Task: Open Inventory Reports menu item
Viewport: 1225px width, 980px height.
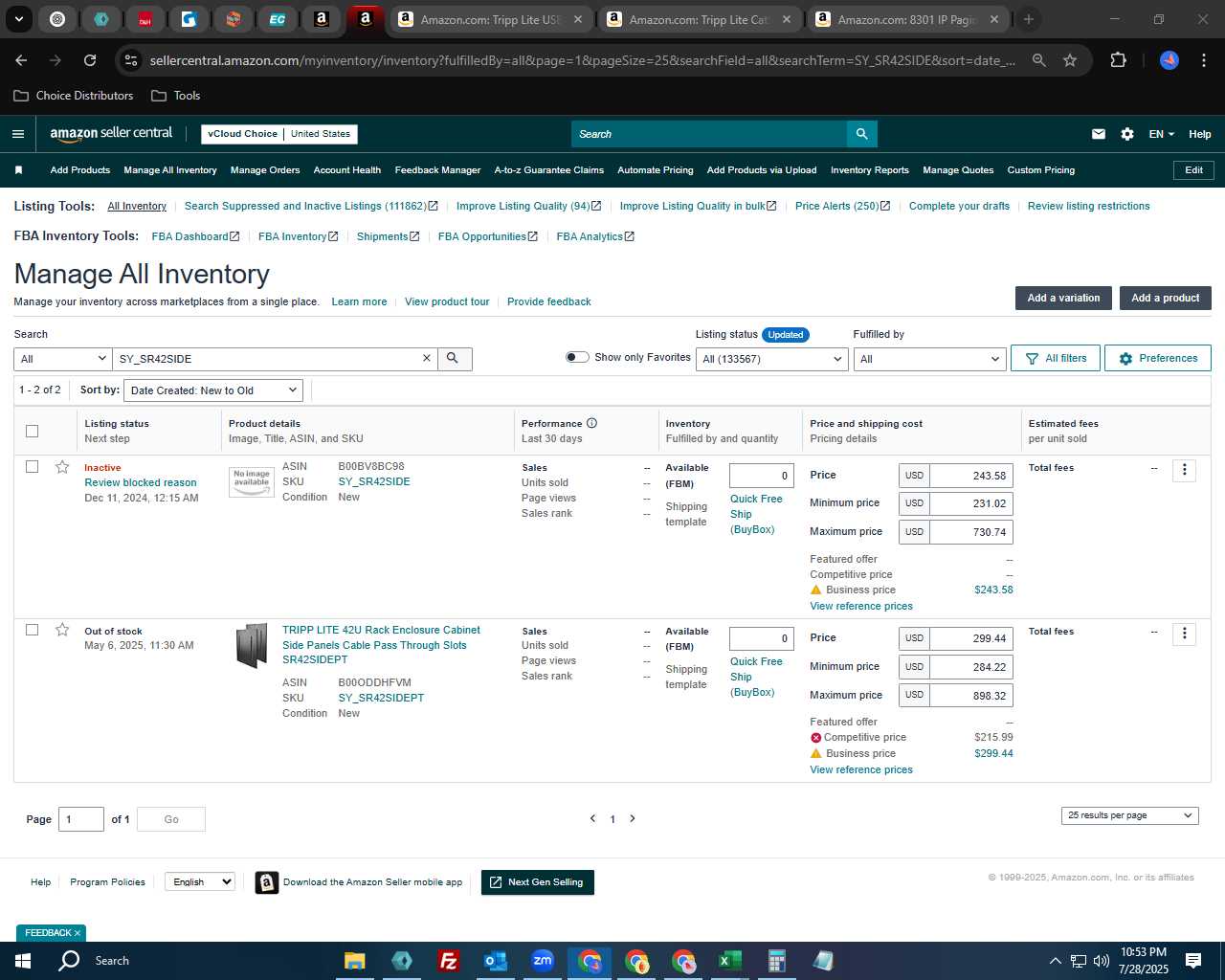Action: click(870, 170)
